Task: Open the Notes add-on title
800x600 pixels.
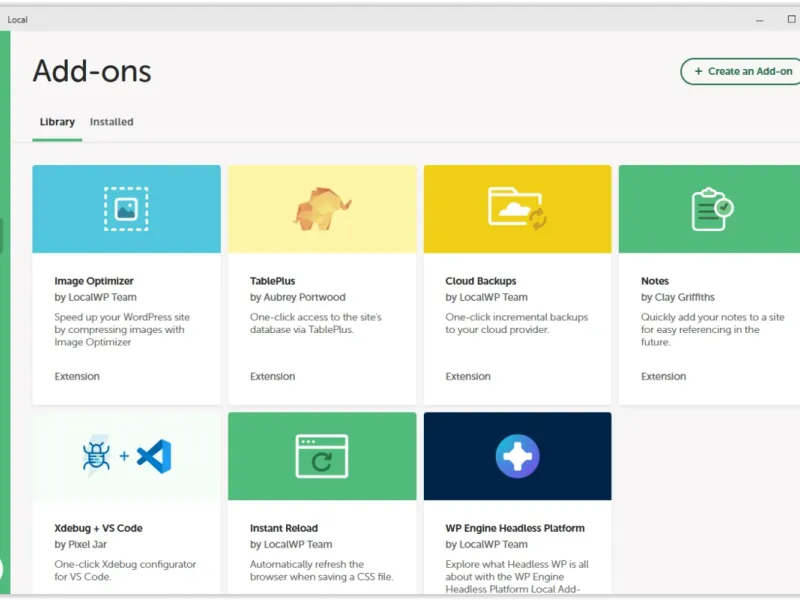Action: click(x=655, y=281)
